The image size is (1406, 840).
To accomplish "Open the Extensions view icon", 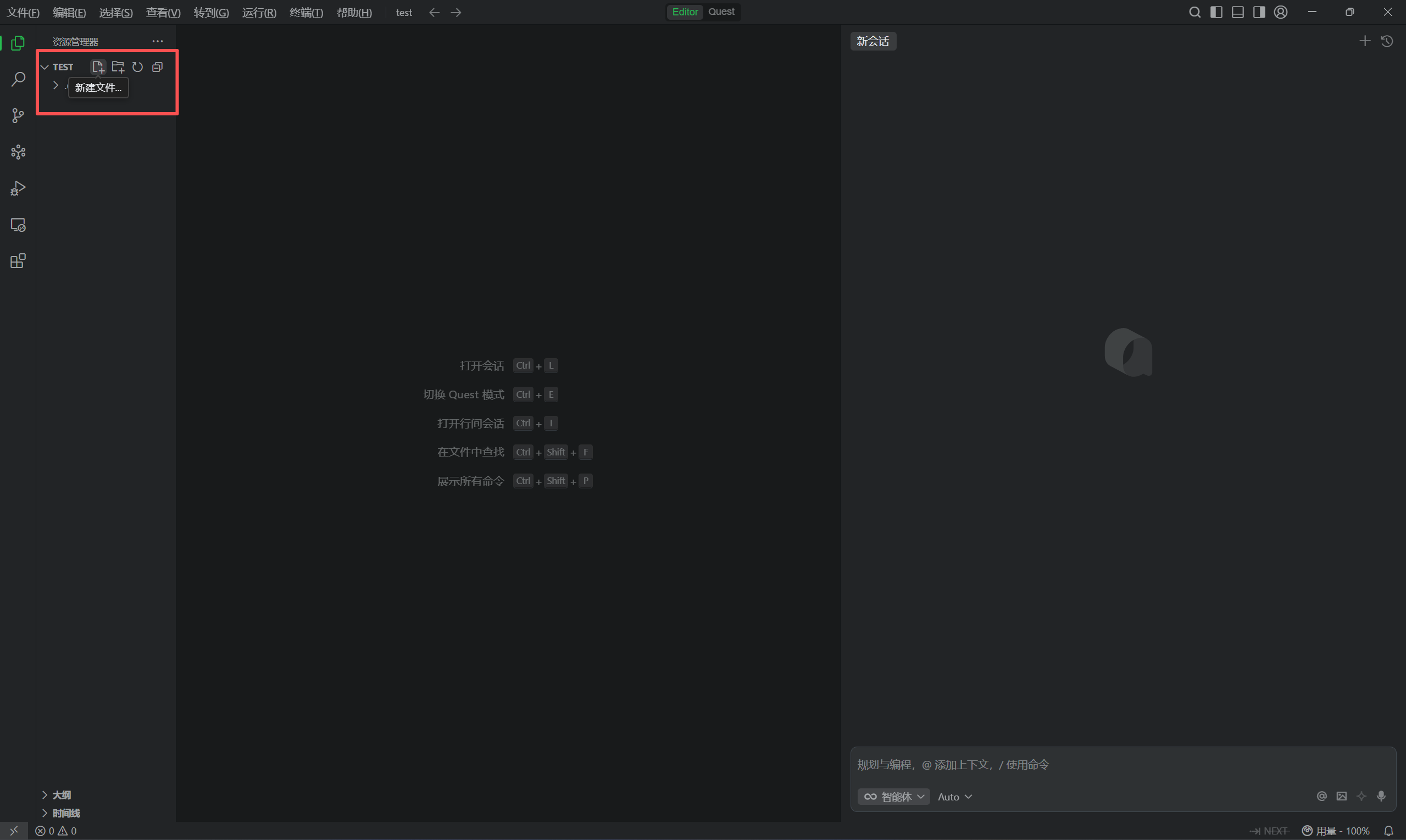I will 18,261.
